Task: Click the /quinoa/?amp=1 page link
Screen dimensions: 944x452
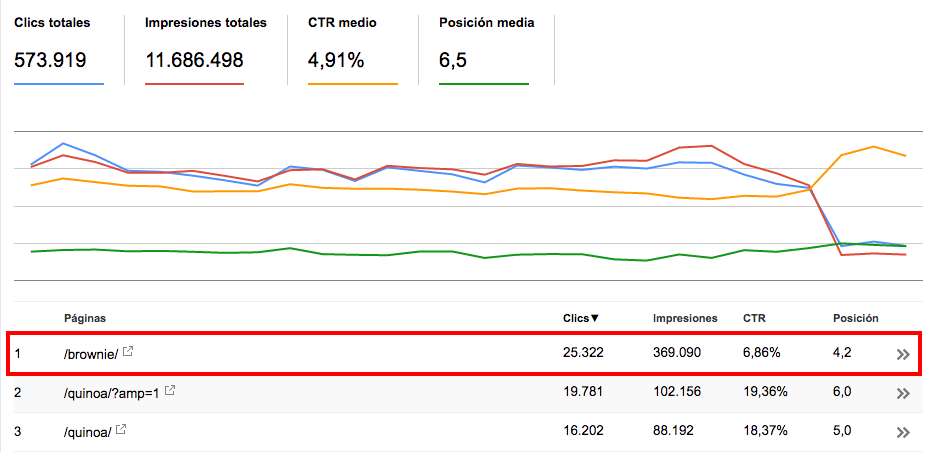Action: (113, 392)
